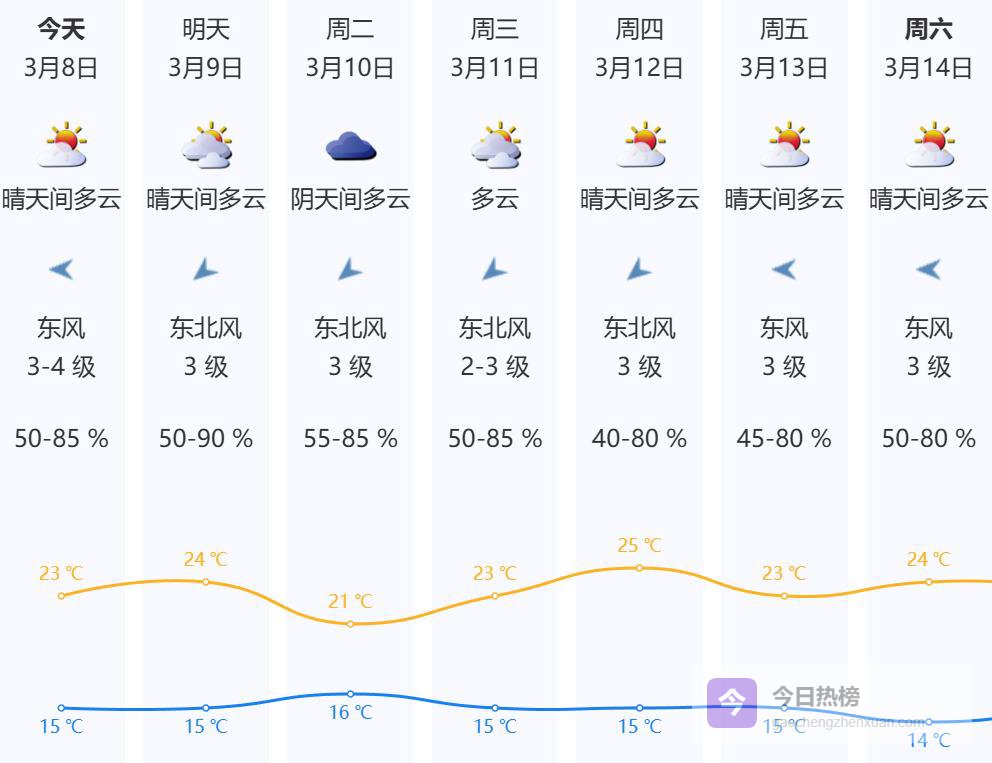The image size is (992, 763).
Task: Click the 21 ℃ high temperature point
Action: pyautogui.click(x=350, y=624)
